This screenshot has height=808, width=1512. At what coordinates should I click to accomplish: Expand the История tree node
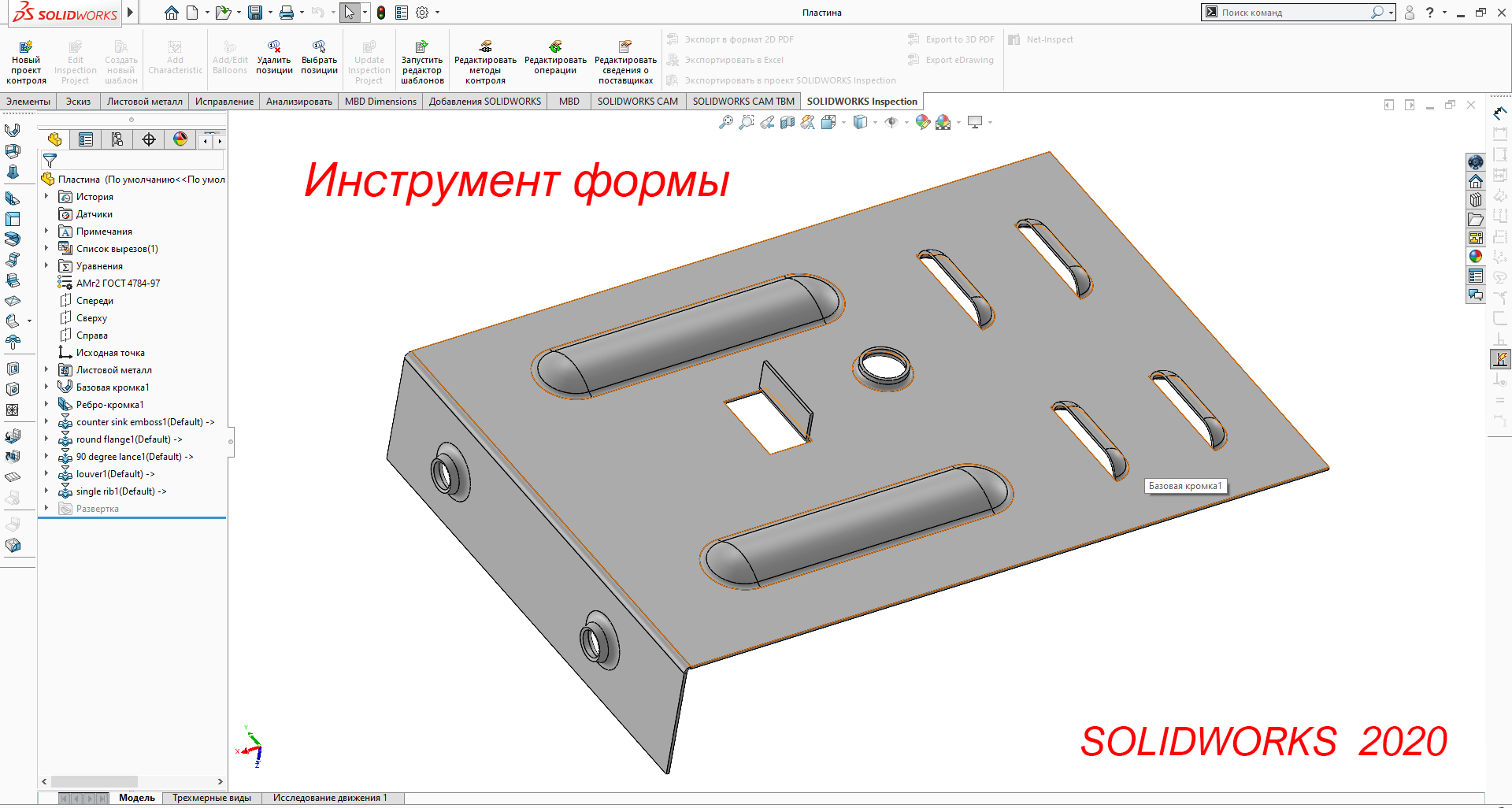point(46,197)
